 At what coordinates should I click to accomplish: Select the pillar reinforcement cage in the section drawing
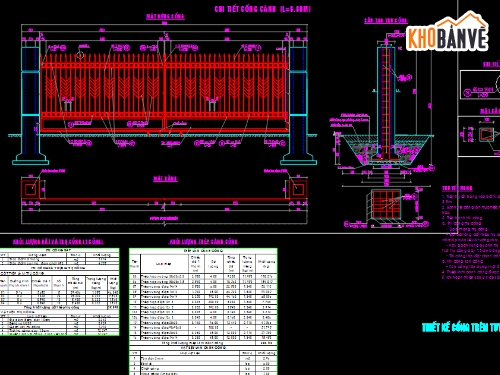tap(386, 103)
